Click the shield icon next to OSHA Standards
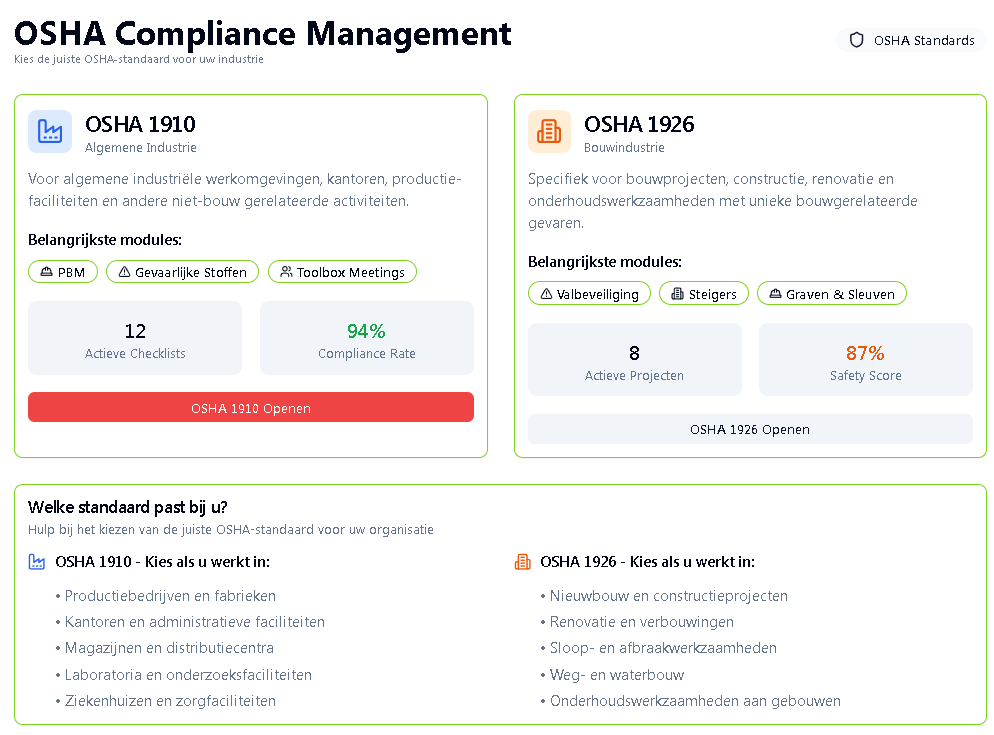 856,40
